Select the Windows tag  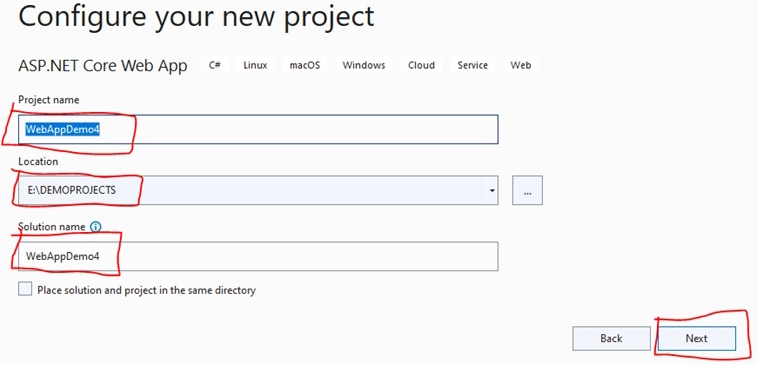pyautogui.click(x=364, y=65)
